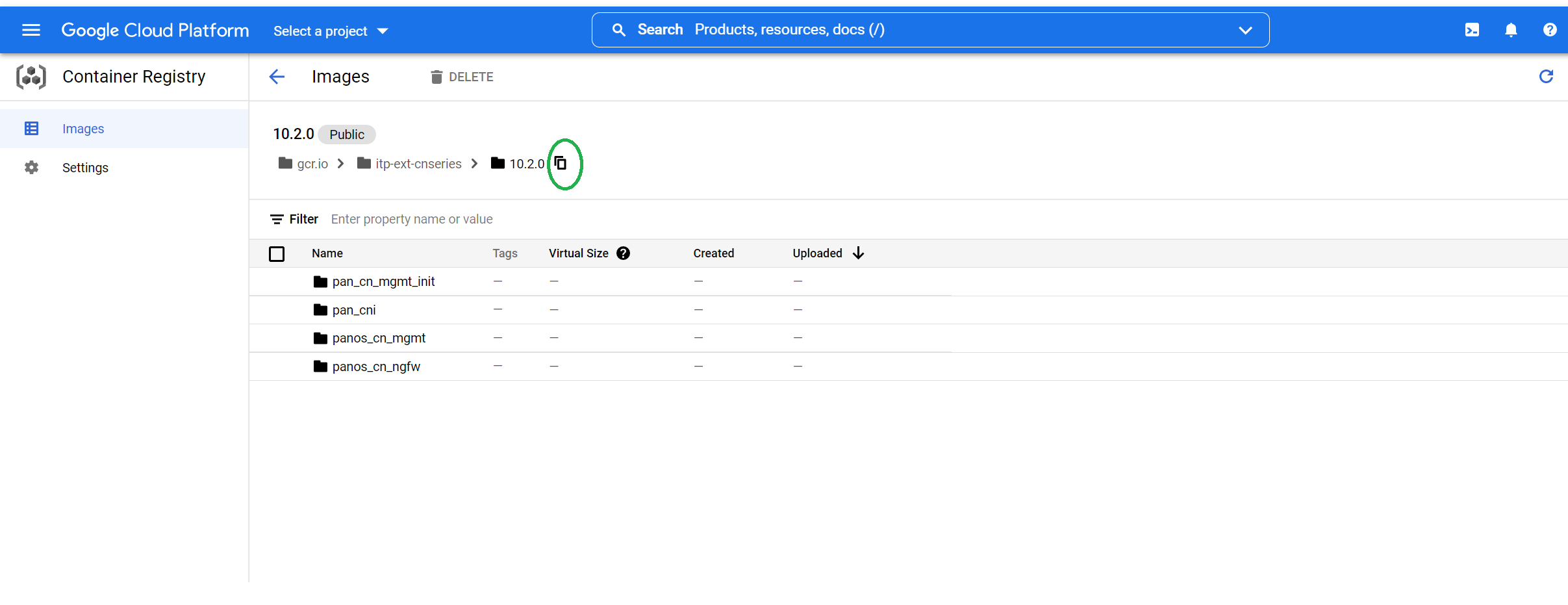The image size is (1568, 605).
Task: Open the panos_cn_ngfw folder
Action: pyautogui.click(x=376, y=367)
